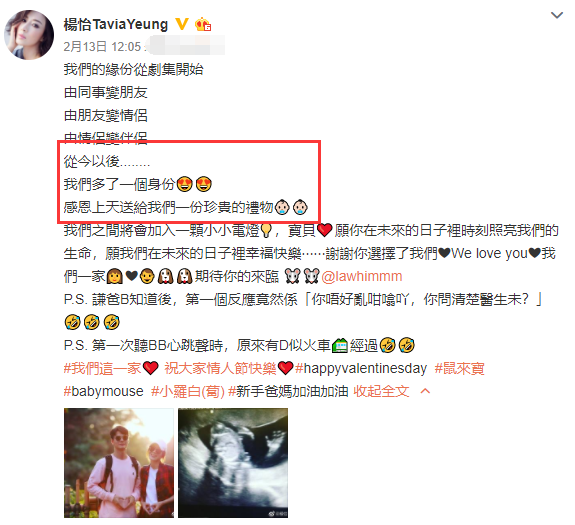Open the #babymouse hashtag
The width and height of the screenshot is (575, 525).
(x=103, y=391)
